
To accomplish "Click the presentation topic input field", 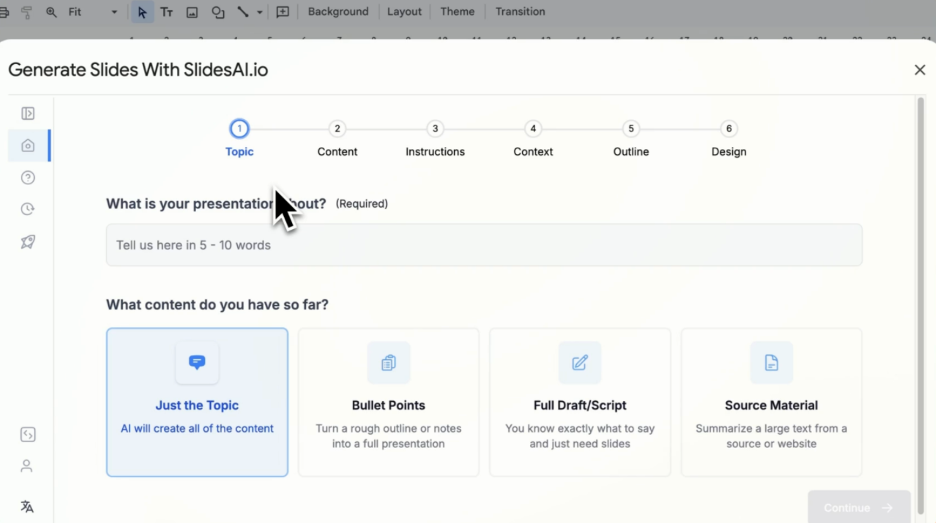I will [x=484, y=245].
